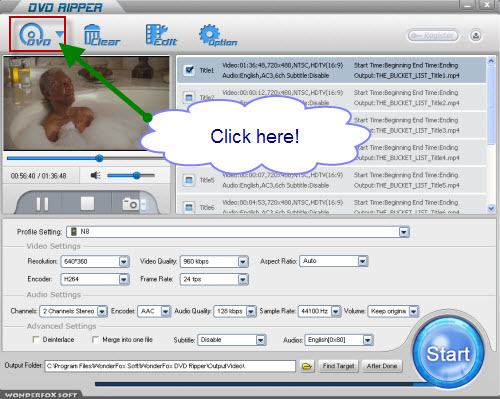Image resolution: width=500 pixels, height=399 pixels.
Task: Click the upgrade icon next to Register
Action: click(476, 36)
